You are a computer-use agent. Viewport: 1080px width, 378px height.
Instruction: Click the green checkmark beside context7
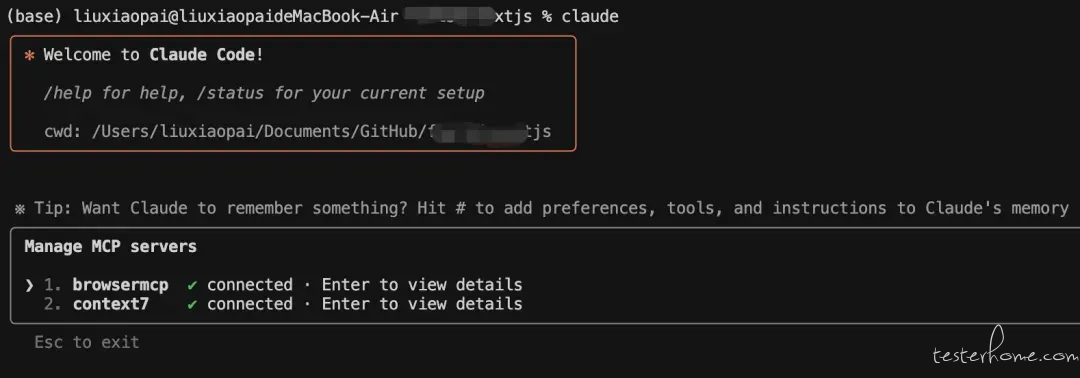pyautogui.click(x=192, y=304)
